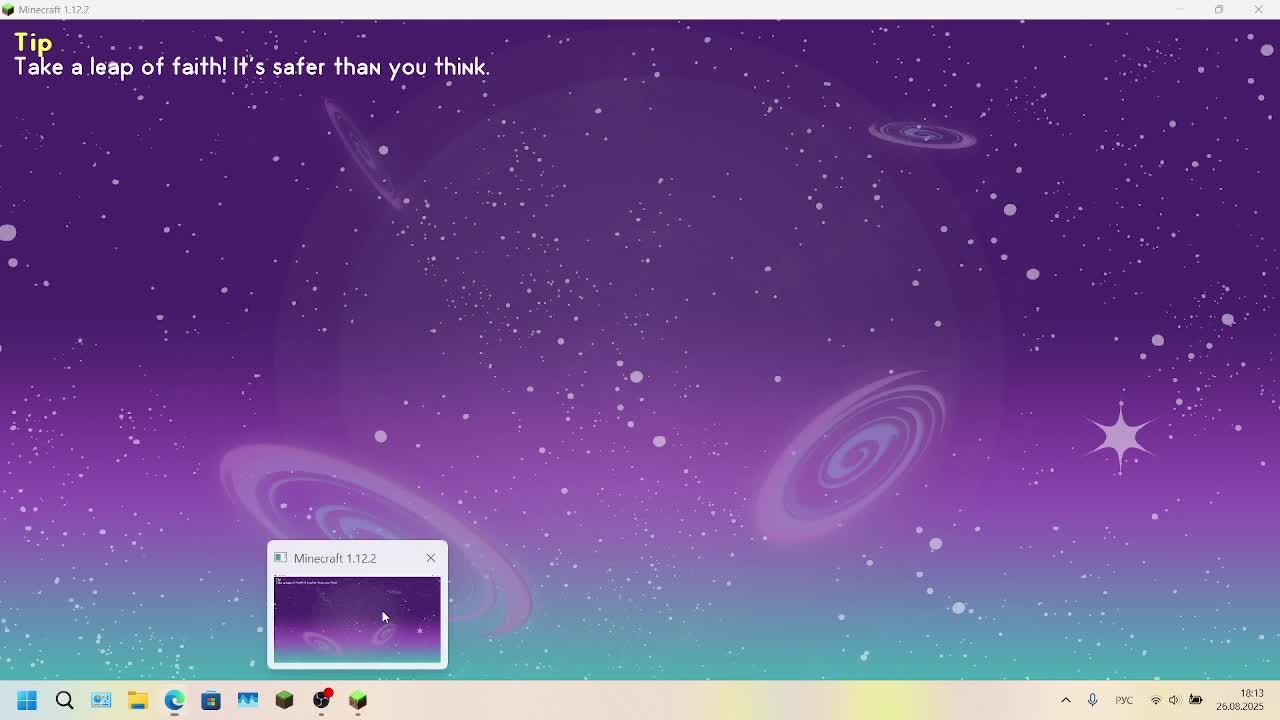Click the microphone tray icon
The height and width of the screenshot is (720, 1280).
coord(1092,700)
